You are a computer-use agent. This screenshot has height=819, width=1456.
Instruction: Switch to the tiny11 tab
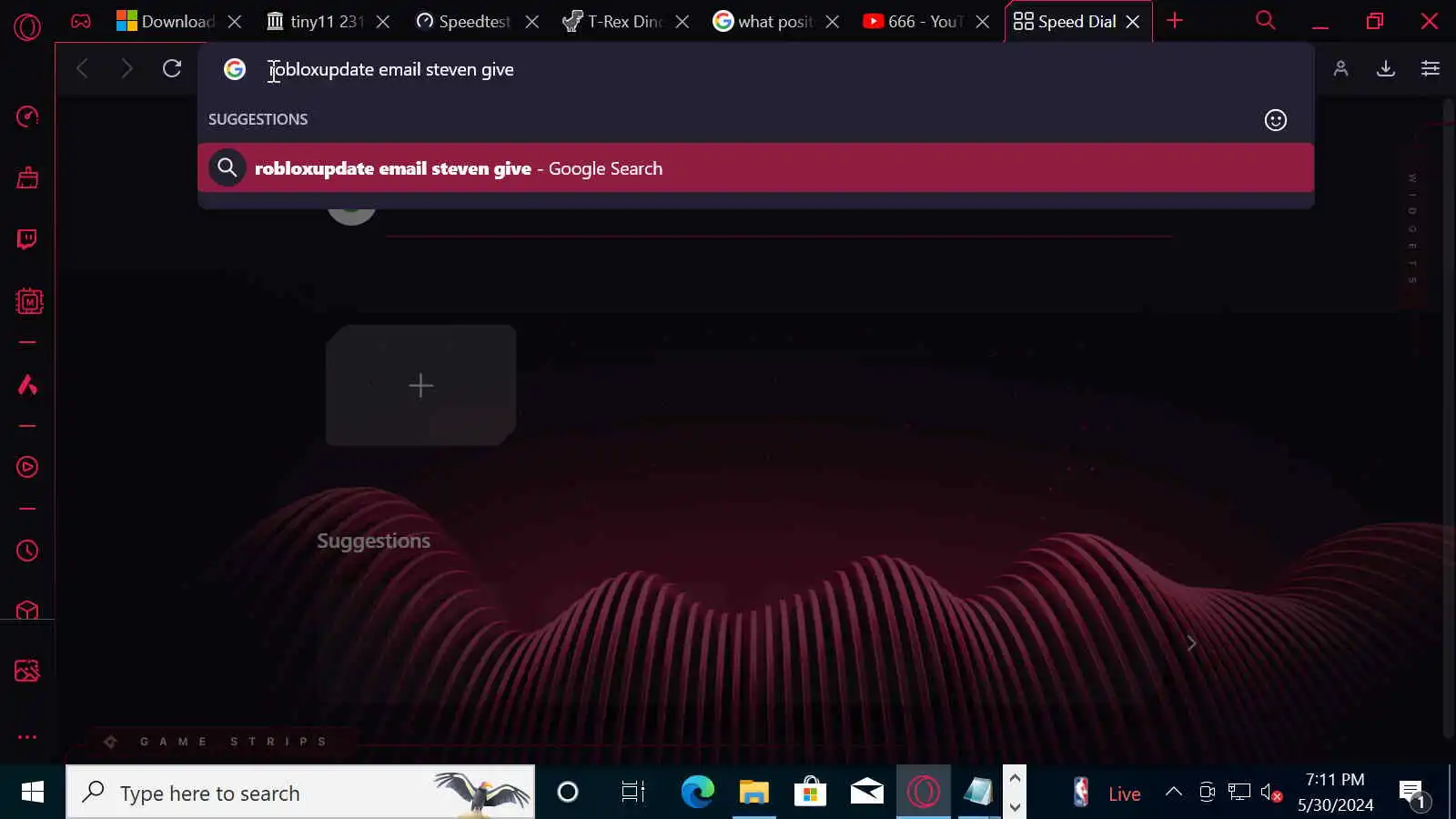pyautogui.click(x=315, y=21)
